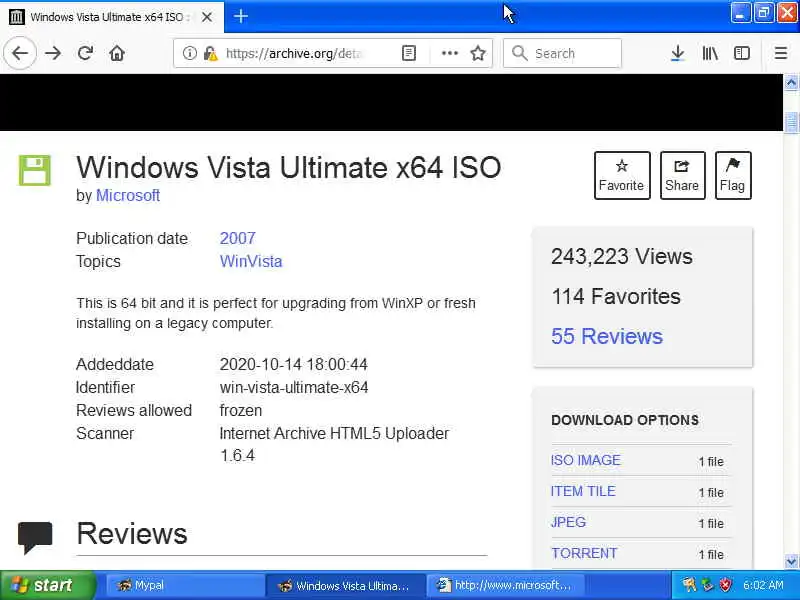Click the red shield security tray icon
The width and height of the screenshot is (800, 600).
coord(725,585)
